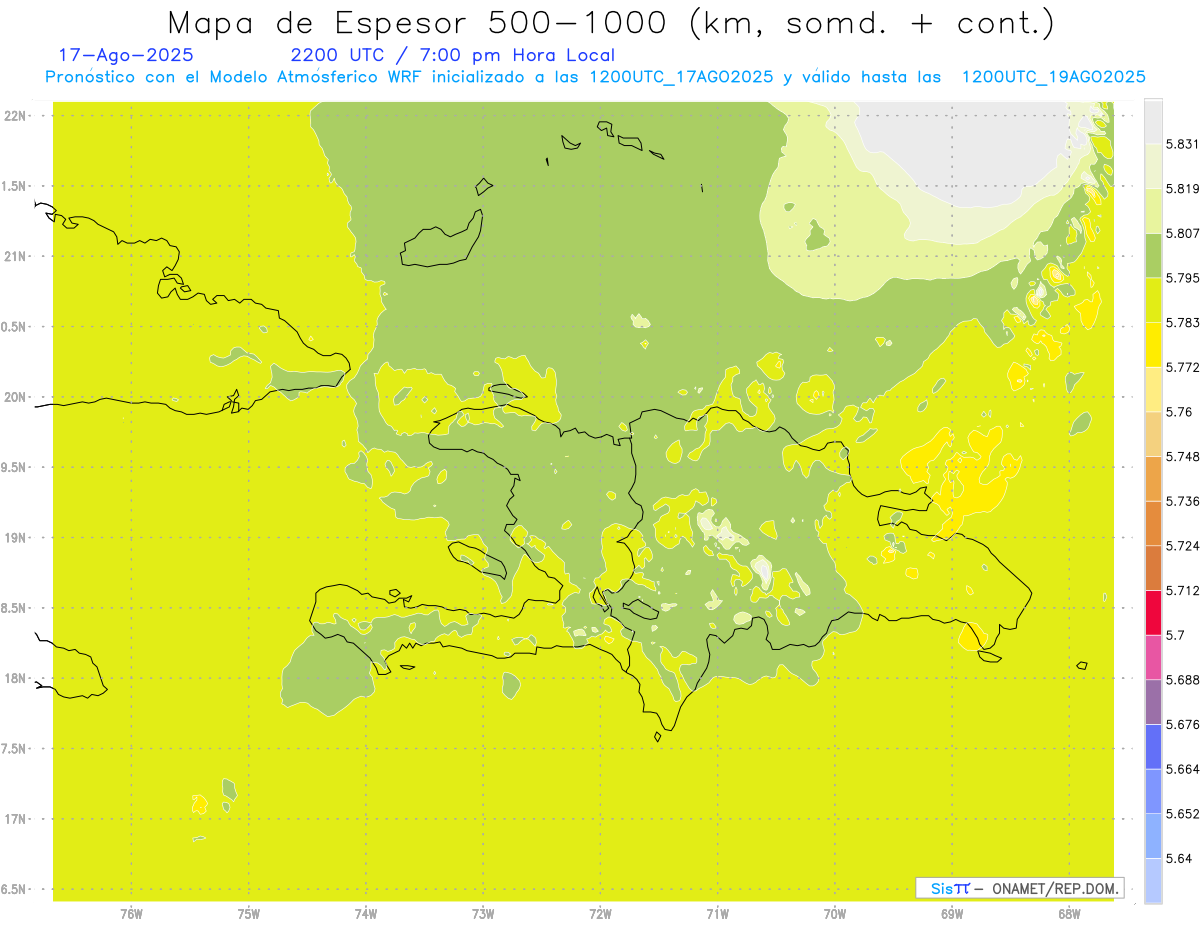Click the colorbar value '5.76'
The image size is (1200, 927).
click(x=1179, y=412)
